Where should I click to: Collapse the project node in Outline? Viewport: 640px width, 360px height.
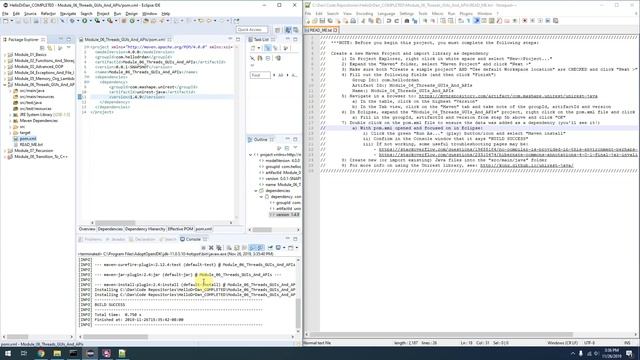(251, 155)
